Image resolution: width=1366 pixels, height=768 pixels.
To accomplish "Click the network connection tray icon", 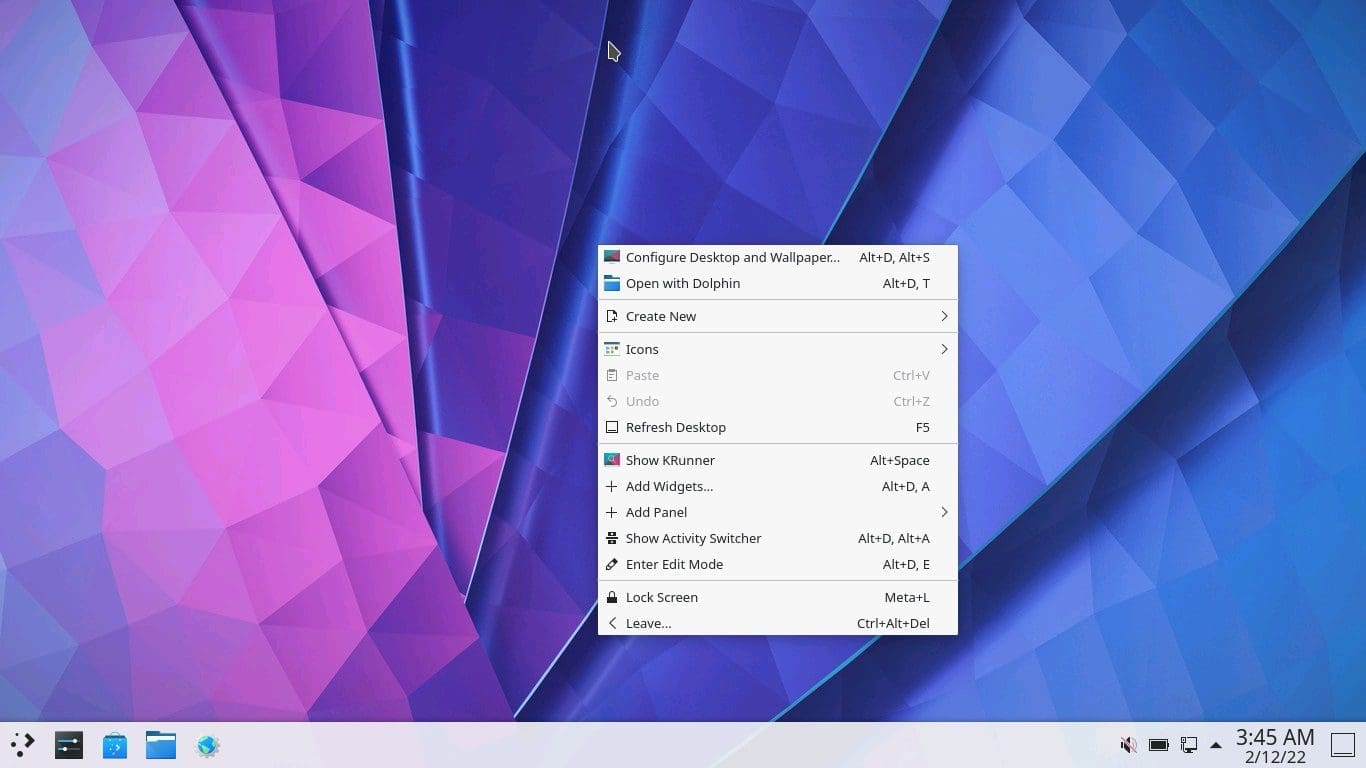I will 1188,745.
